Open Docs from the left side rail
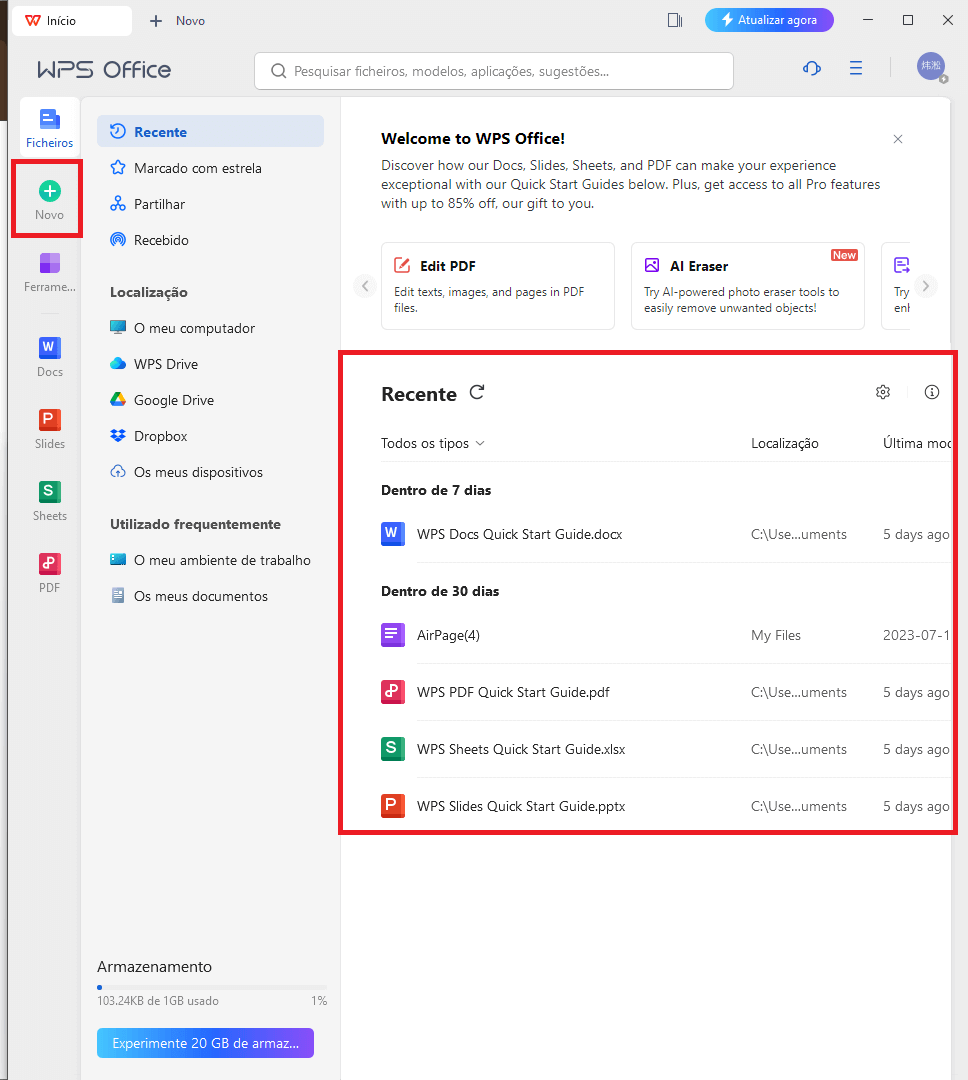The image size is (968, 1080). (48, 355)
